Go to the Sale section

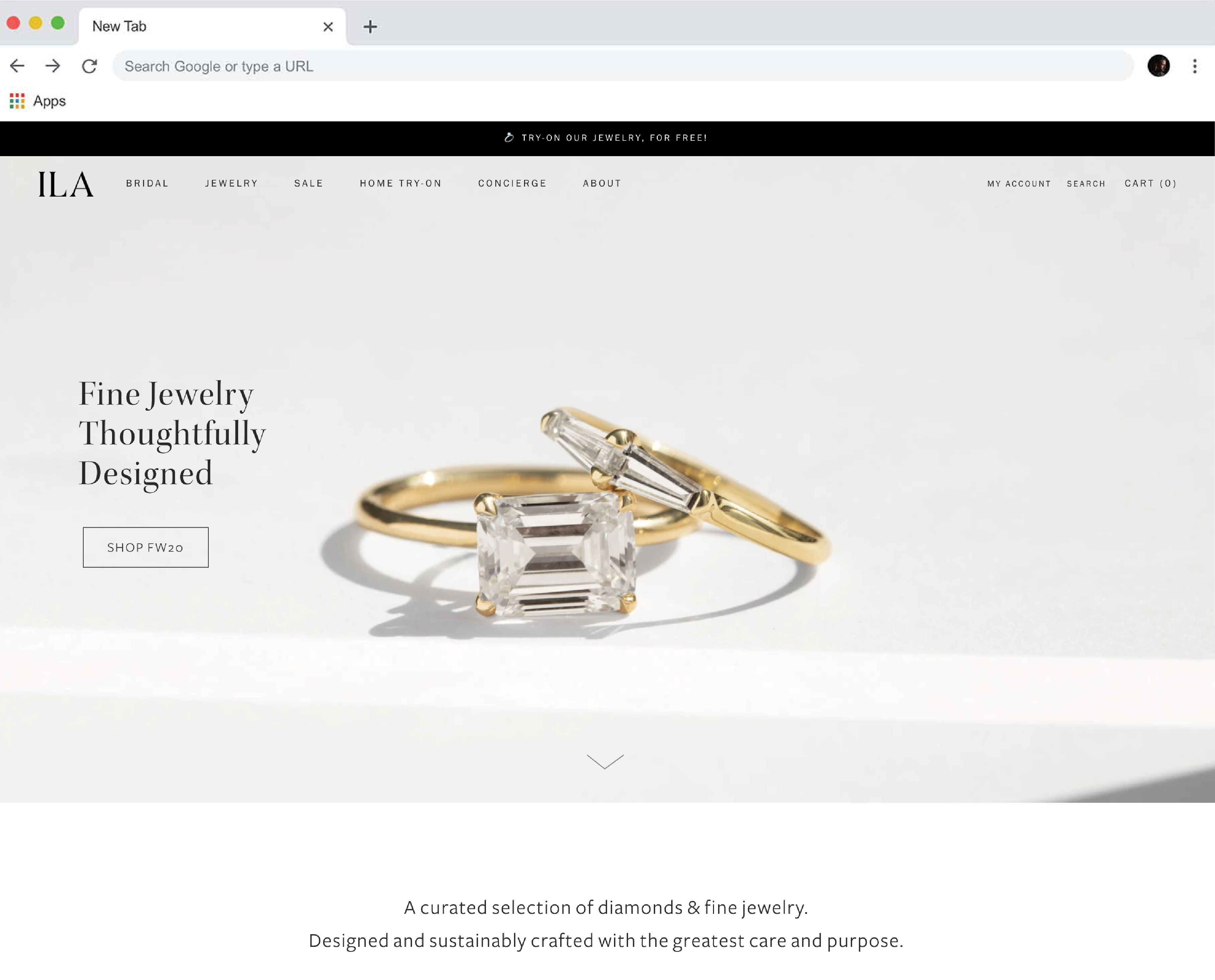(x=309, y=184)
